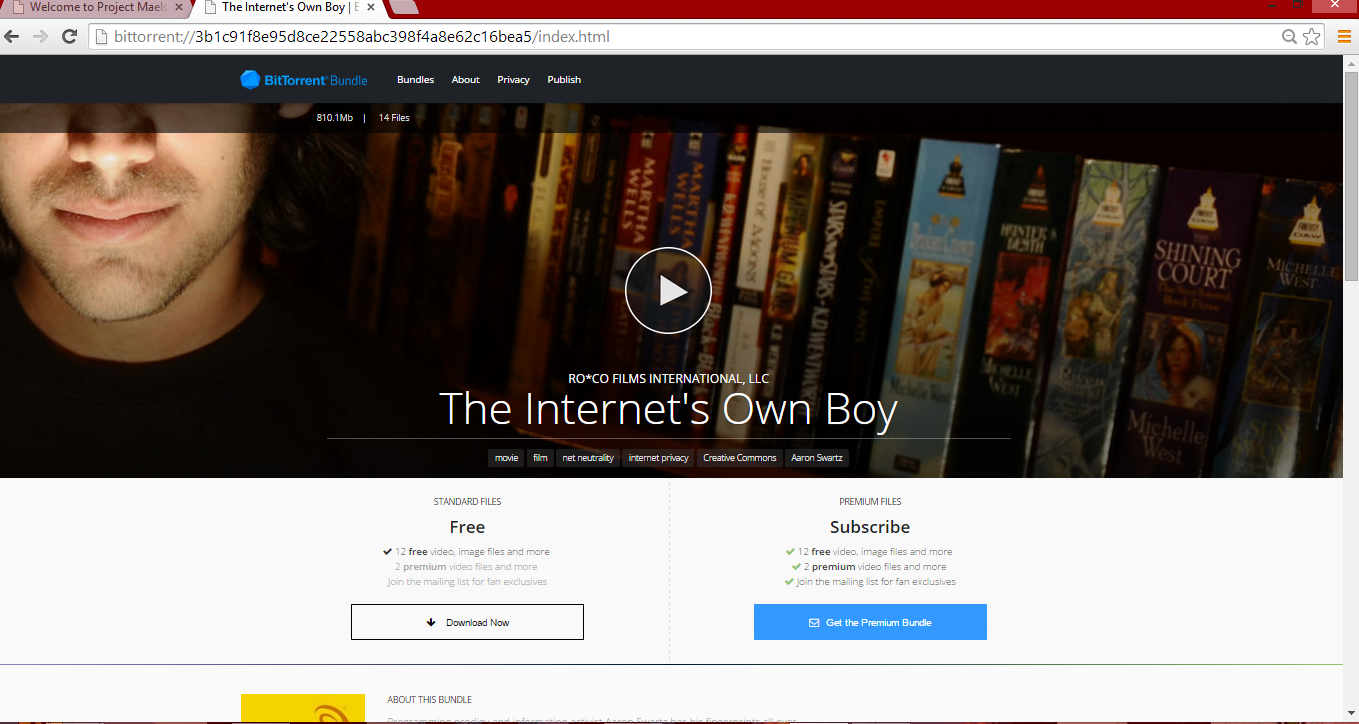1359x724 pixels.
Task: Click the Aaron Swartz tag
Action: tap(817, 458)
